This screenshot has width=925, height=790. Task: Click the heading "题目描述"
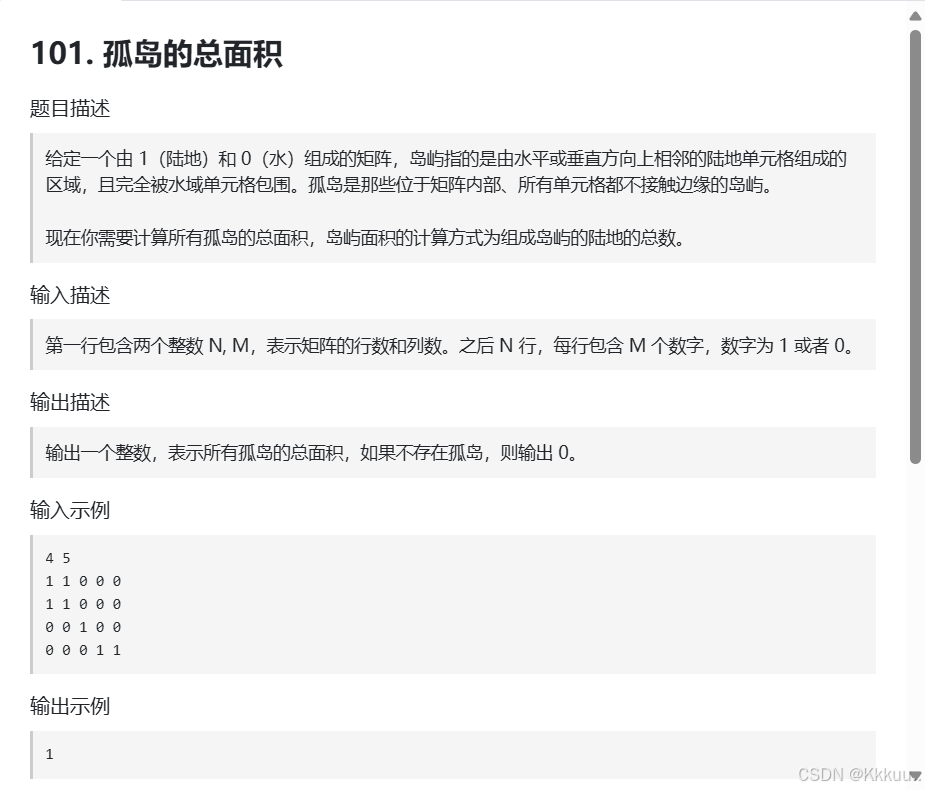[70, 109]
